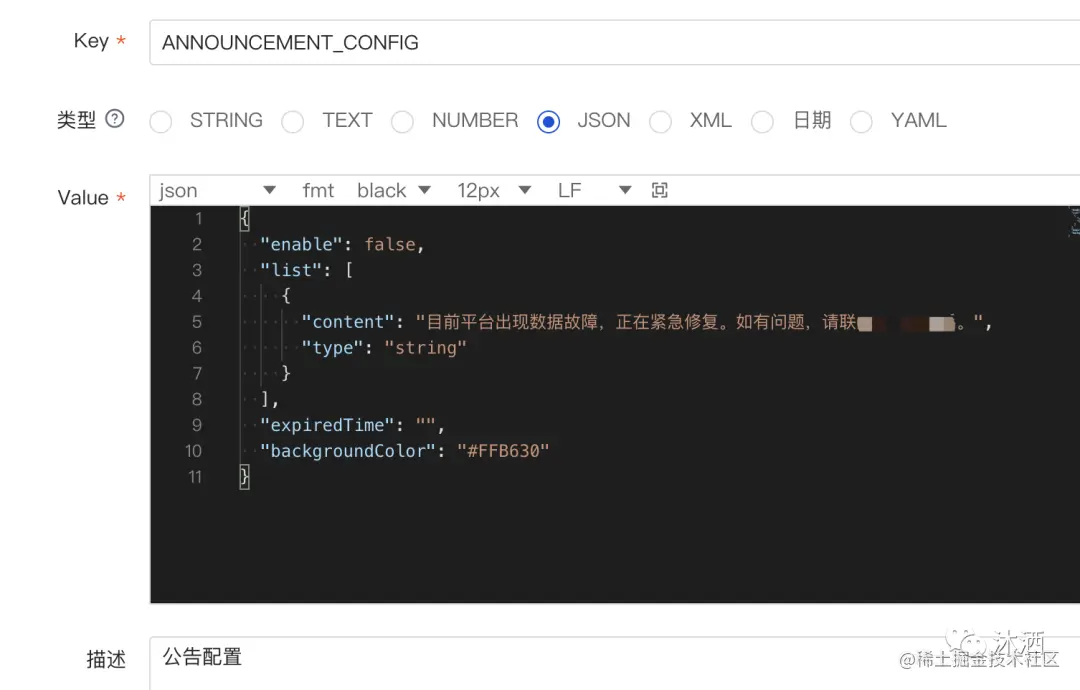
Task: Click the "enable" key on line 2
Action: point(301,244)
